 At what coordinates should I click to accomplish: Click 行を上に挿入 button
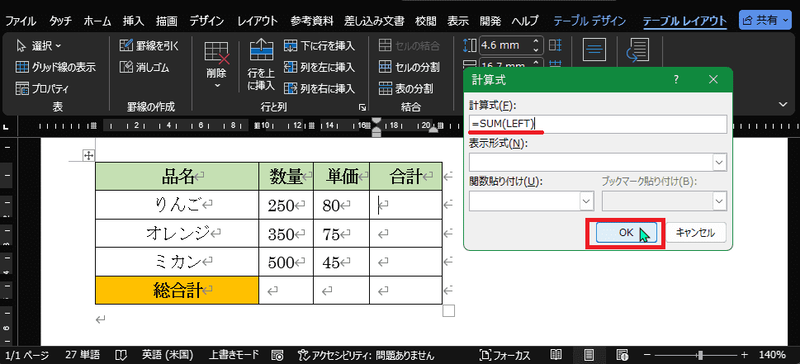[x=261, y=66]
